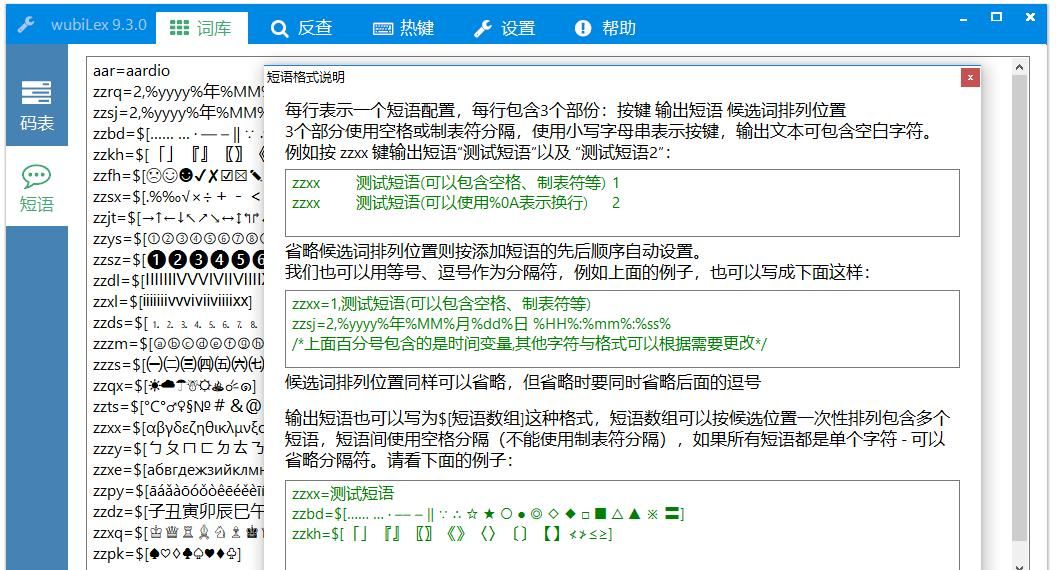Click the zzjt arrows line

pos(178,218)
